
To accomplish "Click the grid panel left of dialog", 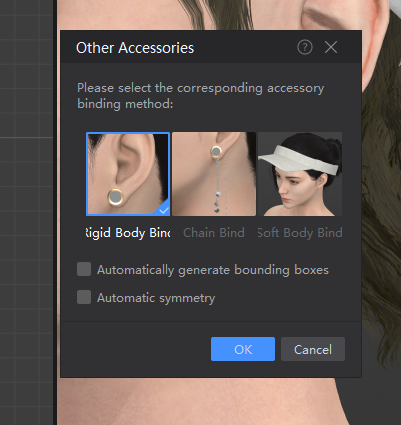I will point(26,212).
